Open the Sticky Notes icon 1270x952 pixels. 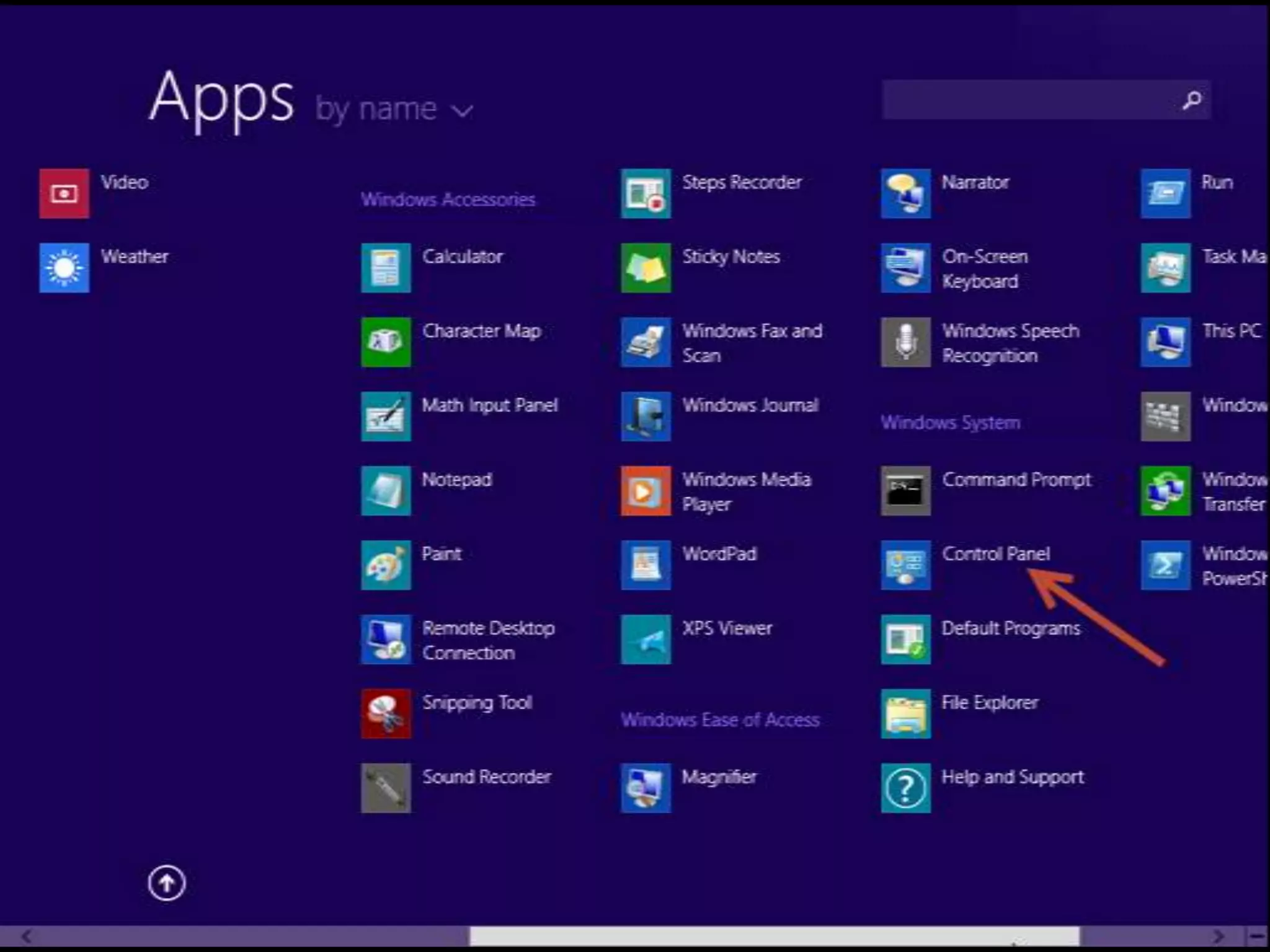tap(646, 268)
